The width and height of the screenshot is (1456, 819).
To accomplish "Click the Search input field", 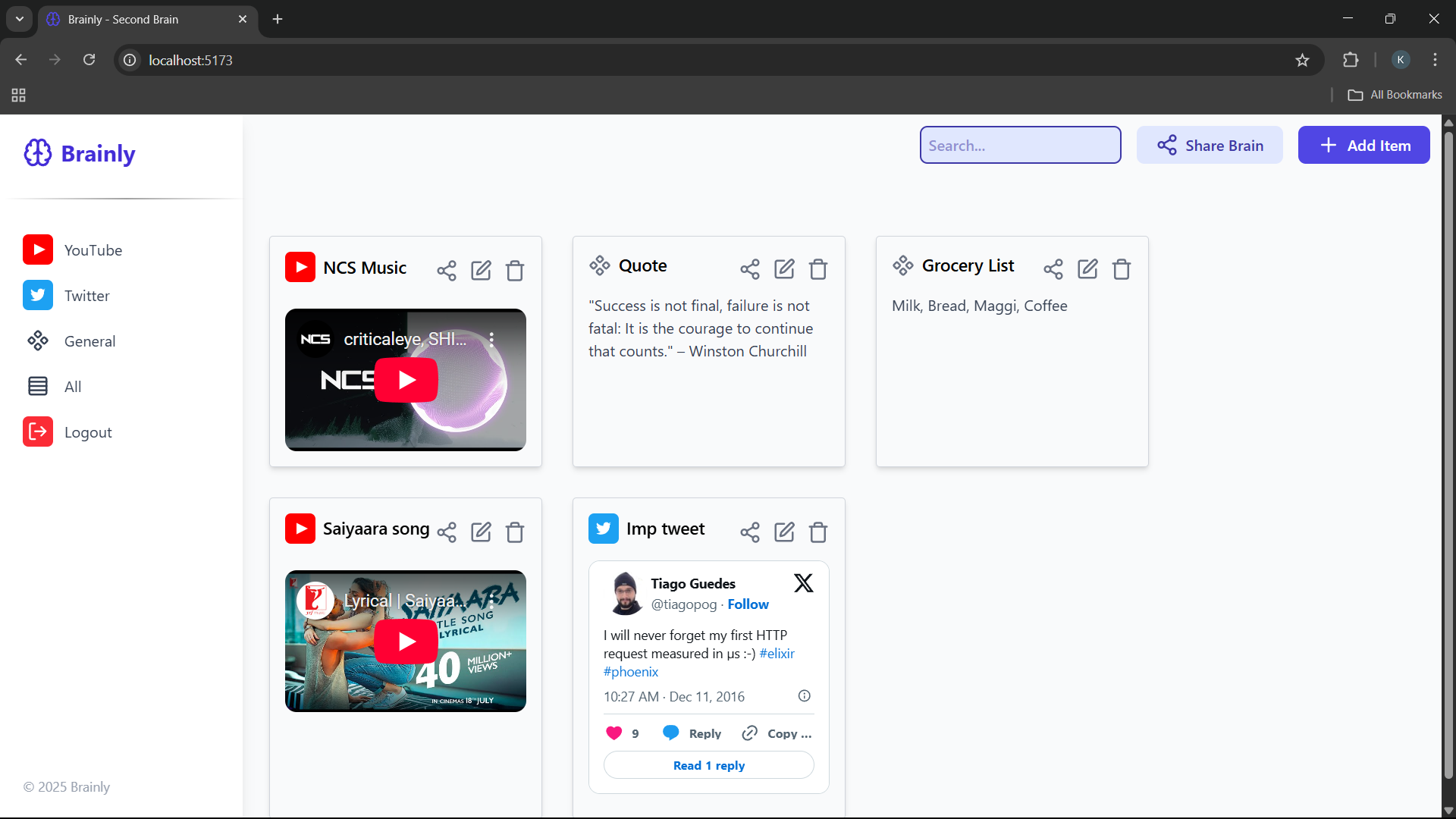I will click(x=1020, y=145).
